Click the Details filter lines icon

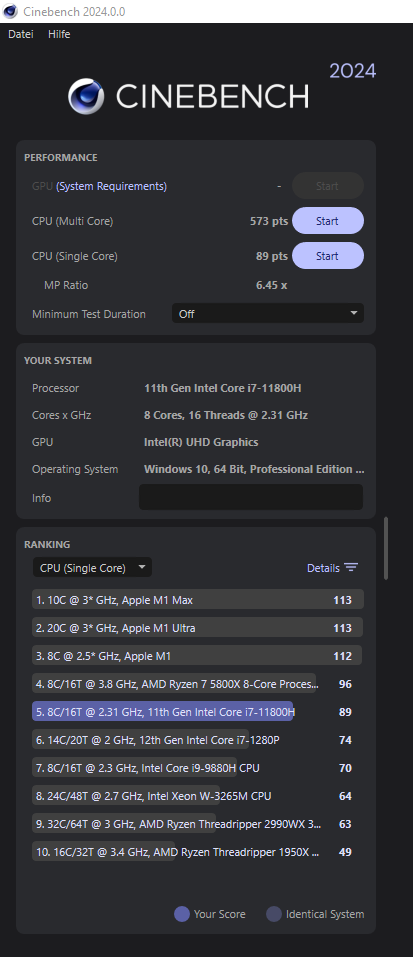[x=350, y=568]
